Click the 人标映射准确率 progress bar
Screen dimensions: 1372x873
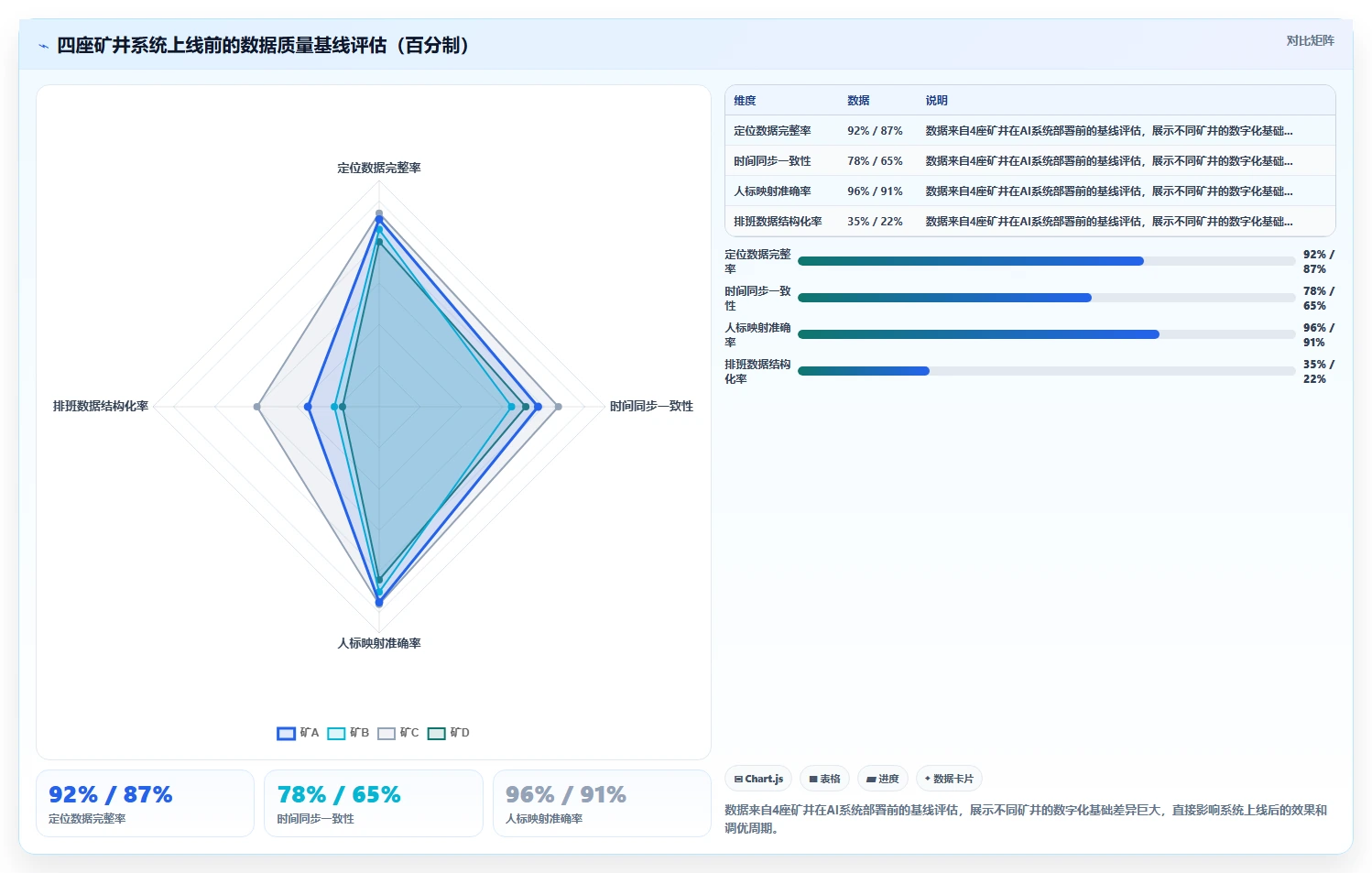pyautogui.click(x=1046, y=334)
